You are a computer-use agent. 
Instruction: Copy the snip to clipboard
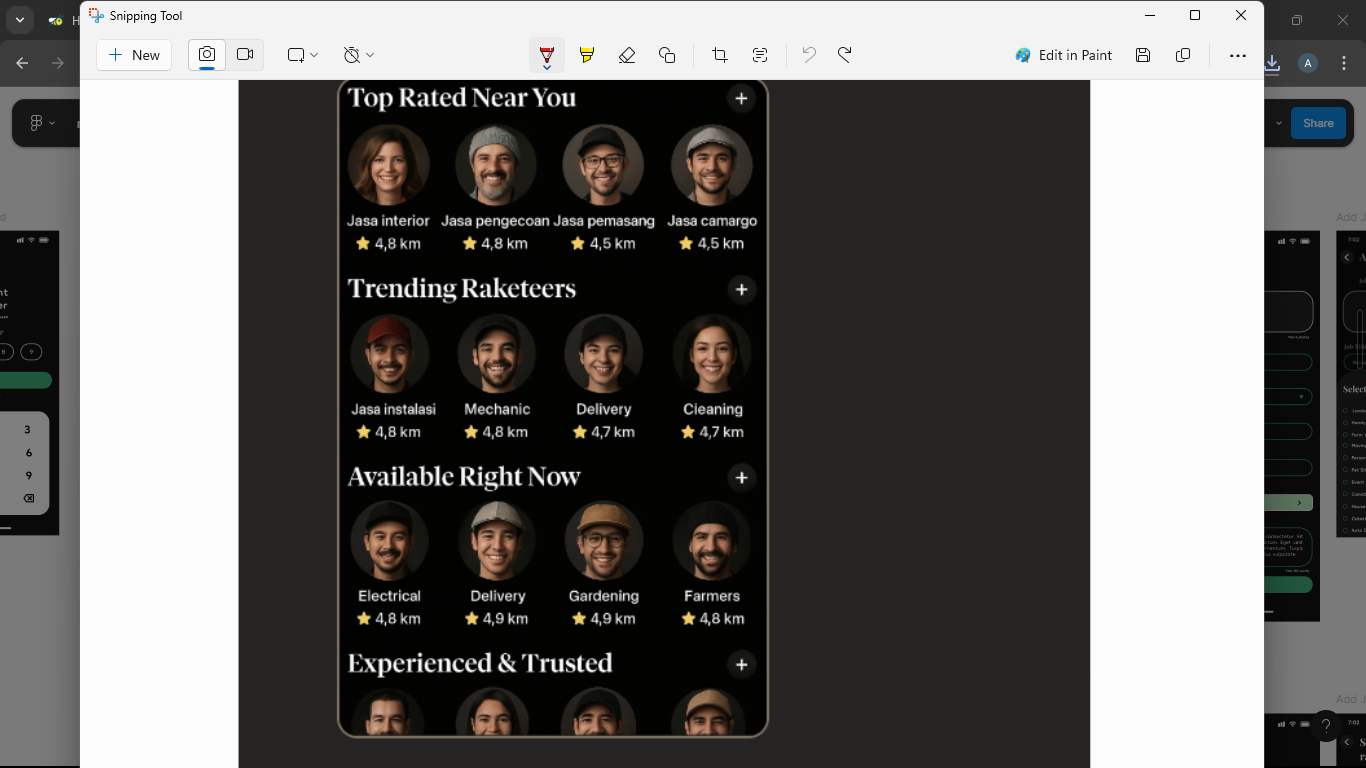click(1183, 55)
